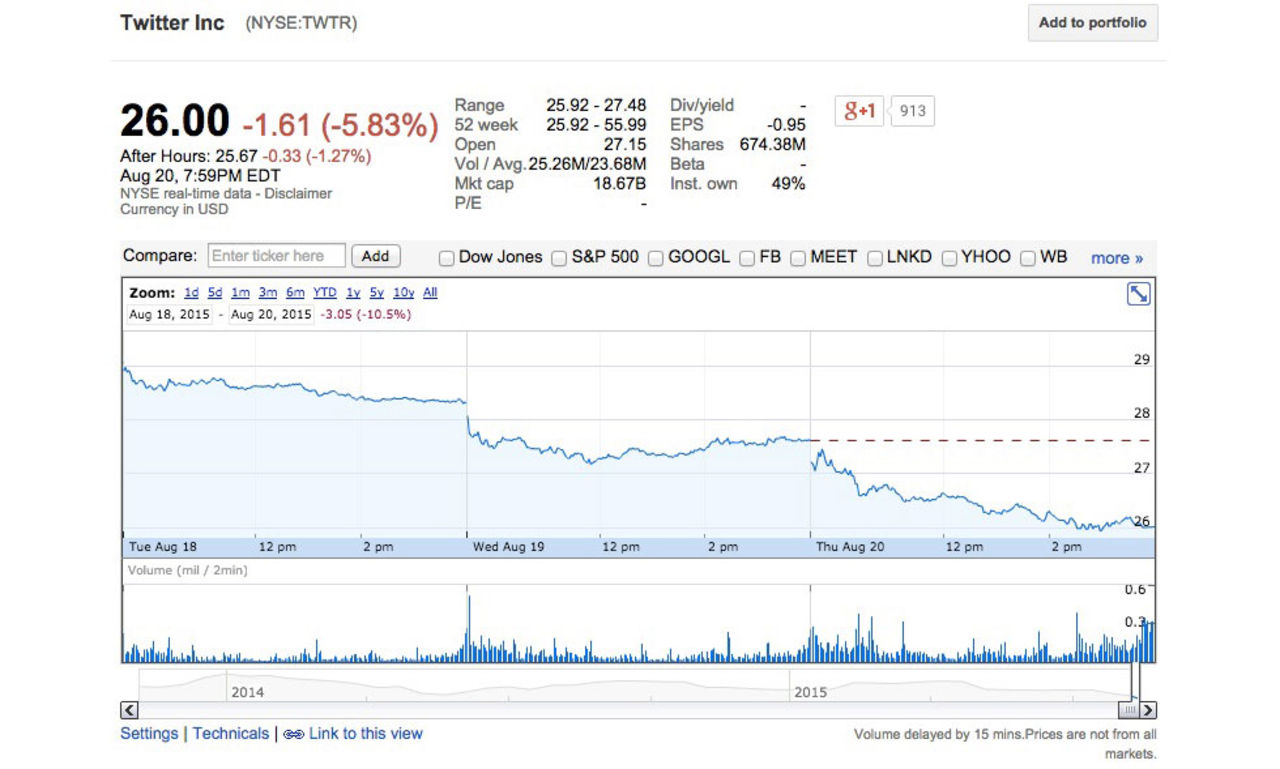This screenshot has width=1280, height=769.
Task: Expand more comparison tickers
Action: tap(1116, 258)
